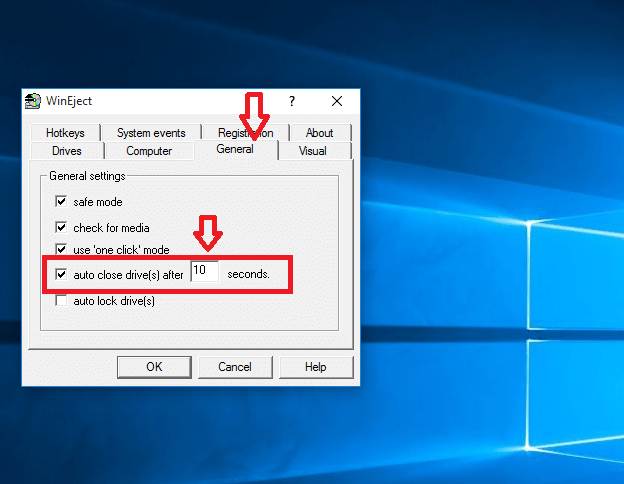Click the seconds input field showing 10
Screen dimensions: 624x484
point(205,271)
